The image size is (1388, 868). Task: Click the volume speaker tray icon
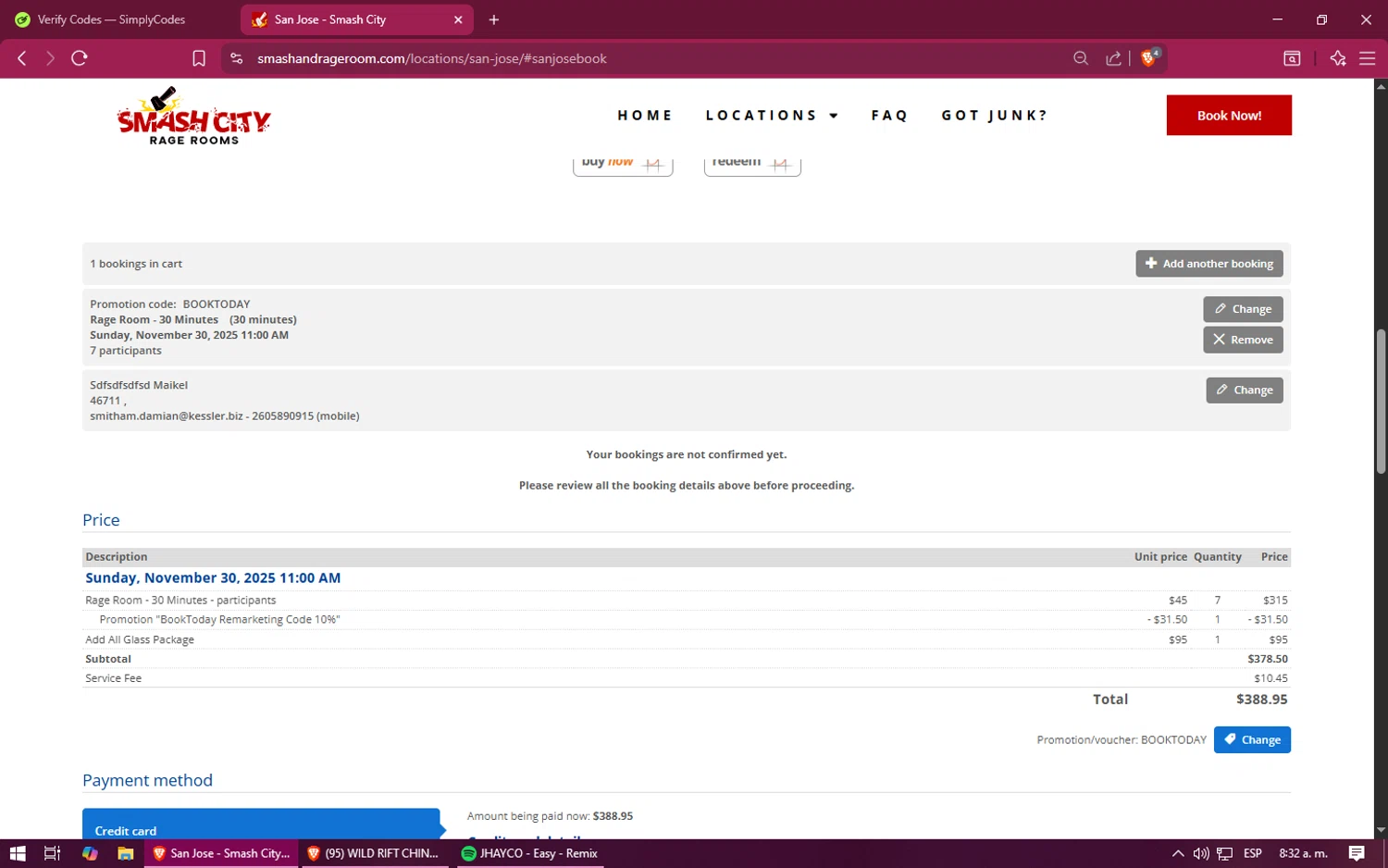pos(1201,853)
